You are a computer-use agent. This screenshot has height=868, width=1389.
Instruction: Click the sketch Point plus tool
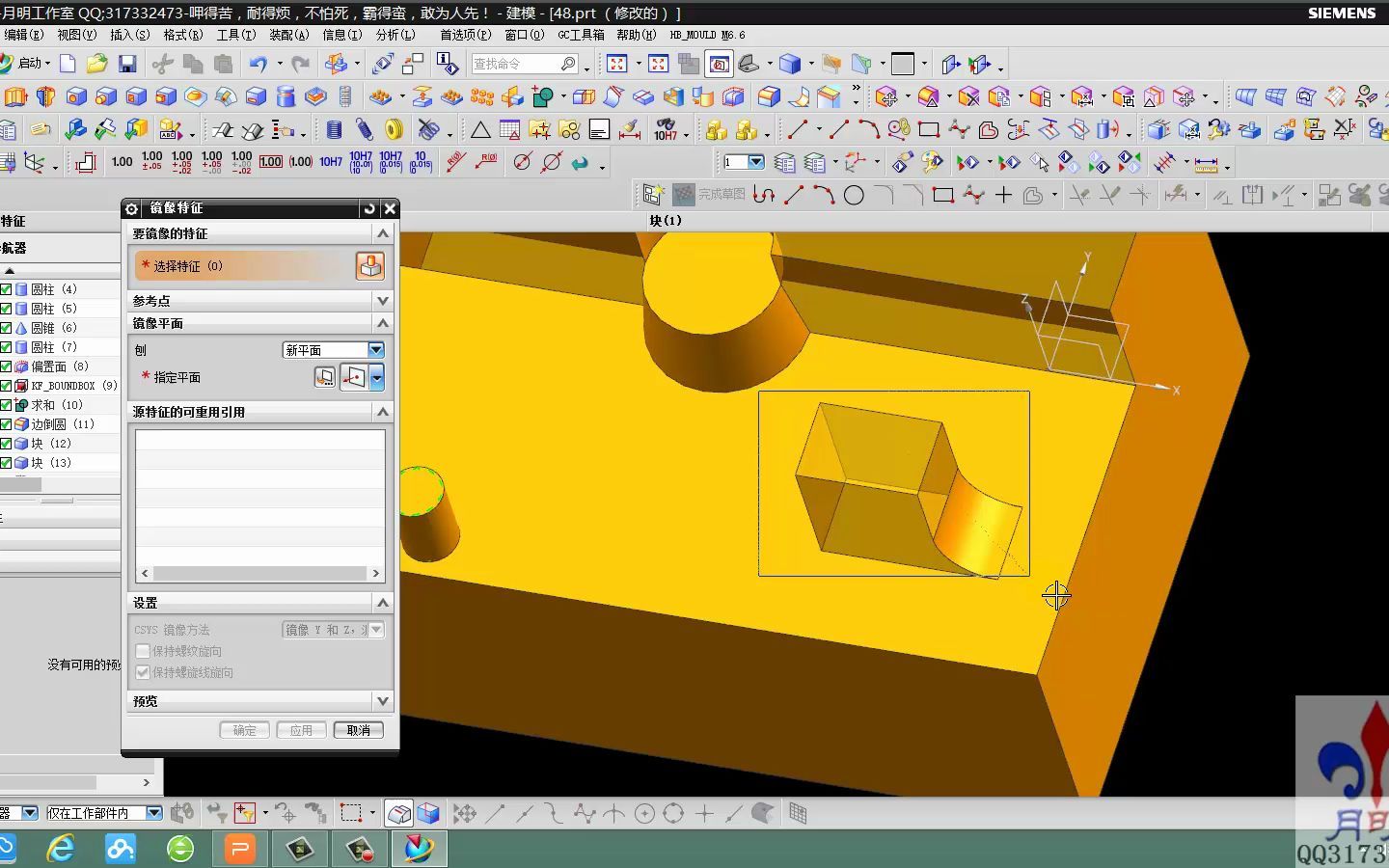1003,196
